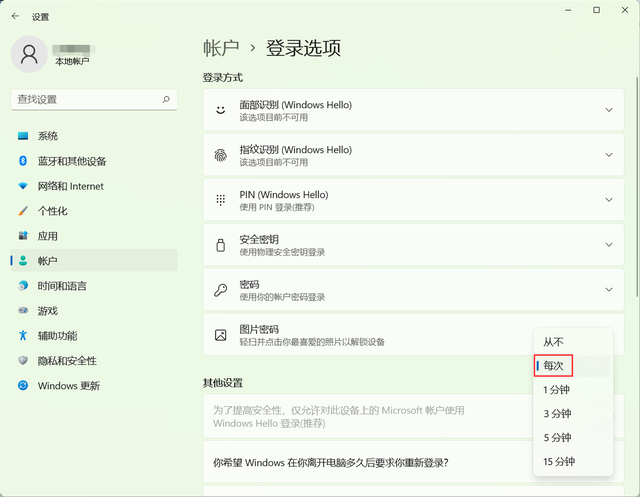Open 个性化 settings
Image resolution: width=640 pixels, height=497 pixels.
point(94,211)
